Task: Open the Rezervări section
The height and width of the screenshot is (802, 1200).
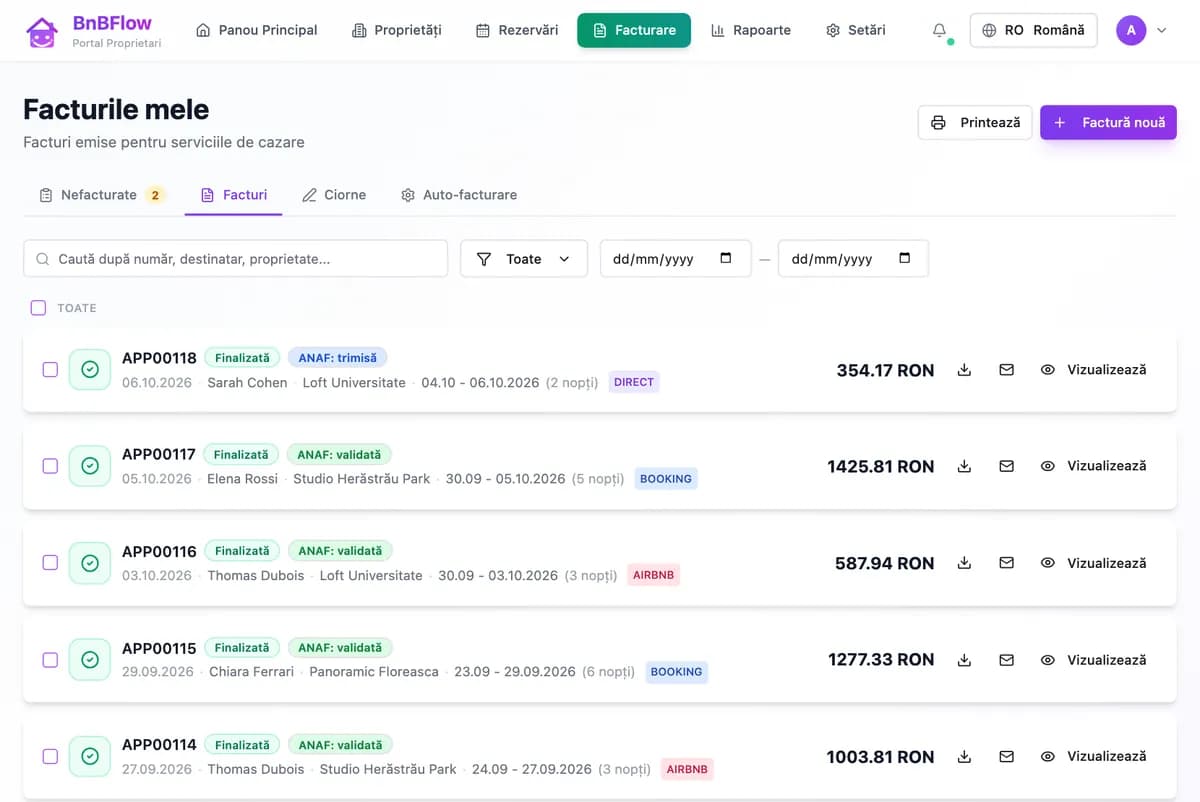Action: (x=517, y=30)
